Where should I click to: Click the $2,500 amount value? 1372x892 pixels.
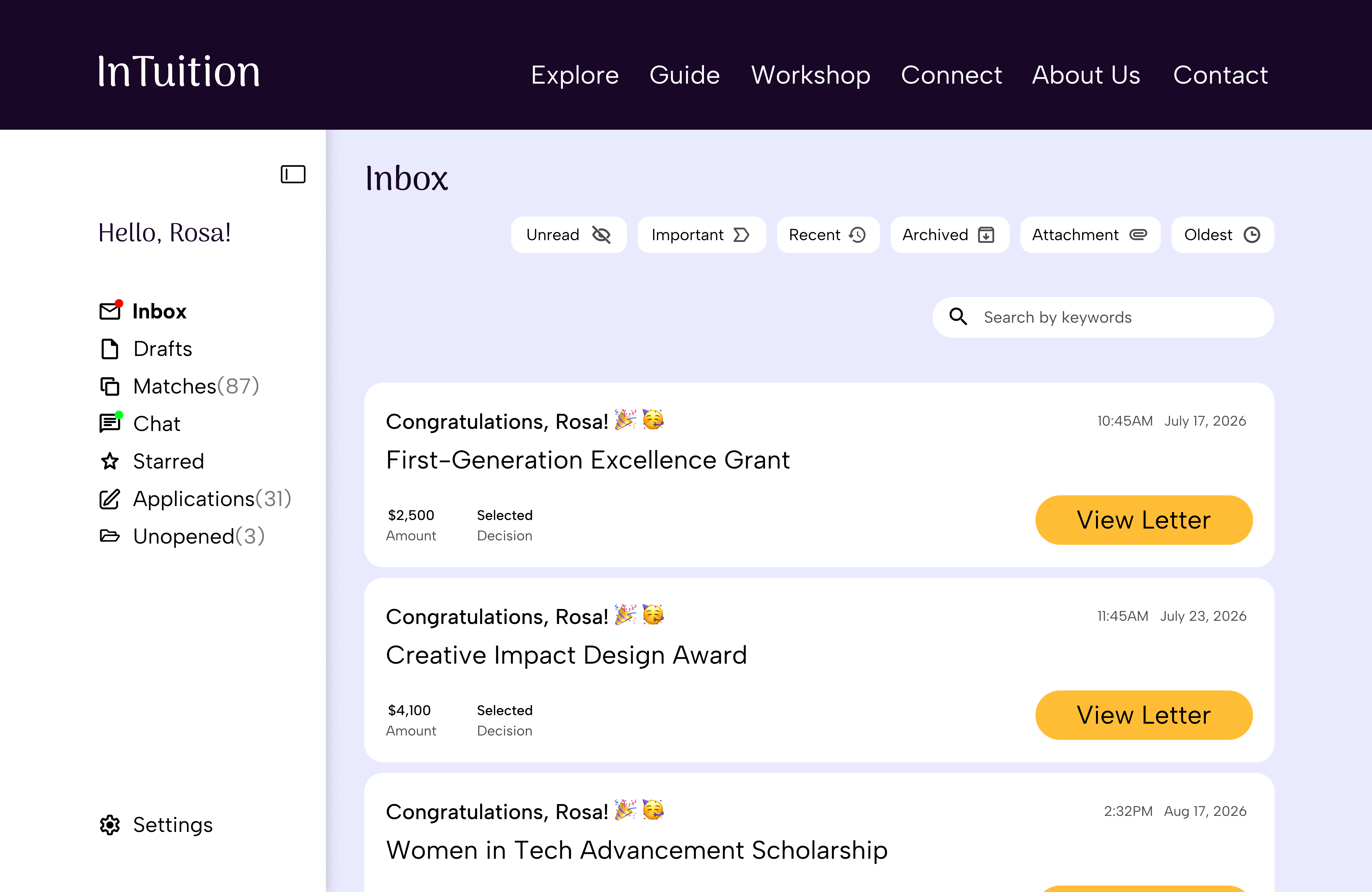point(411,515)
